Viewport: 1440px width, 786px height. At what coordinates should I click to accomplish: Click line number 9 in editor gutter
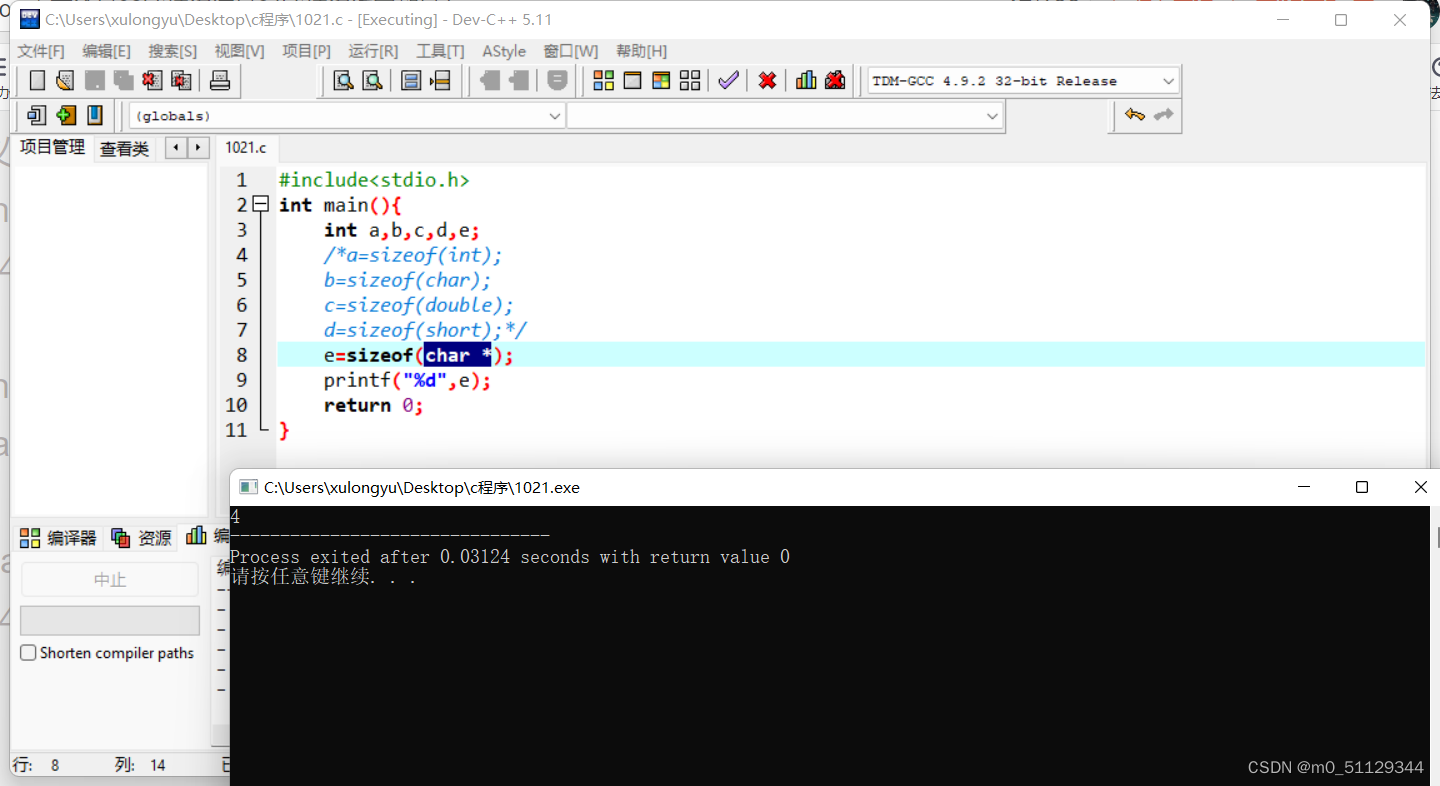coord(241,380)
